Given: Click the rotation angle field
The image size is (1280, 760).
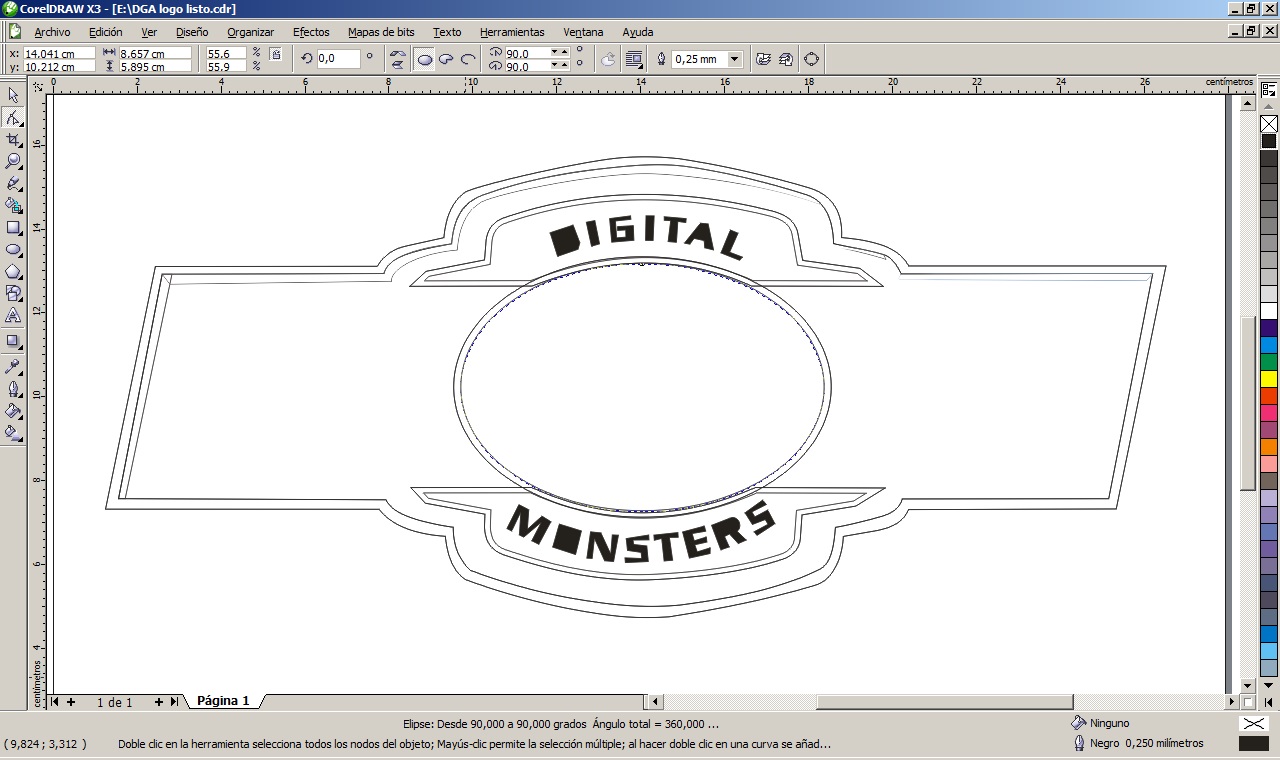Looking at the screenshot, I should coord(338,59).
